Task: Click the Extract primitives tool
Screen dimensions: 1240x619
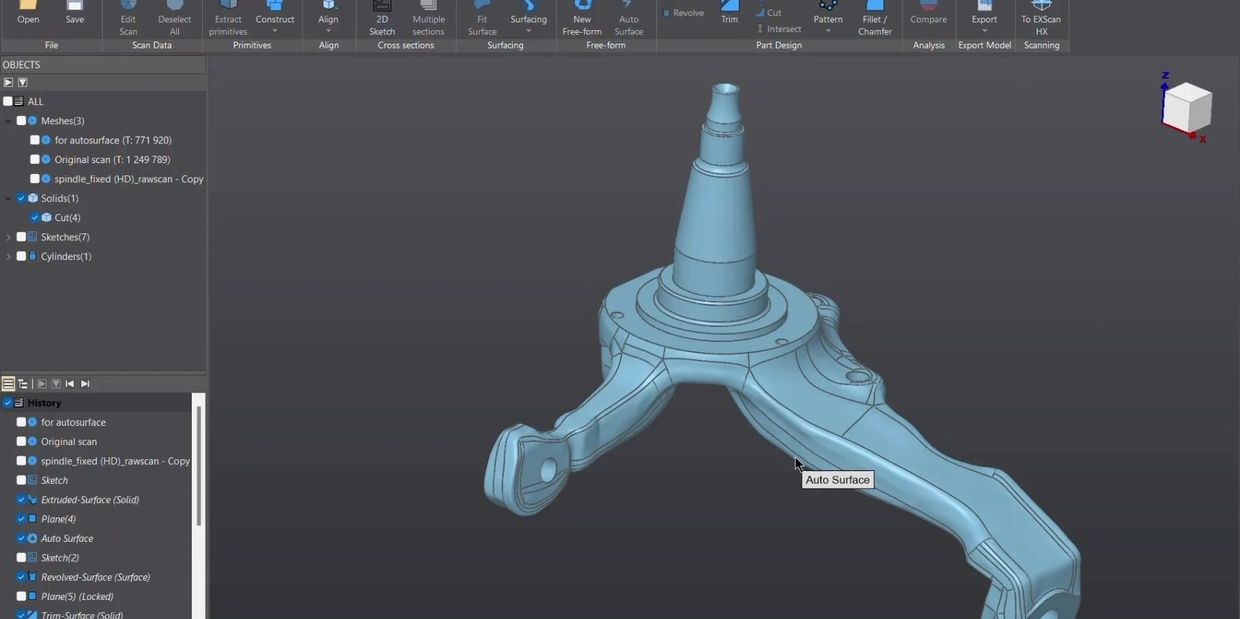Action: [228, 18]
